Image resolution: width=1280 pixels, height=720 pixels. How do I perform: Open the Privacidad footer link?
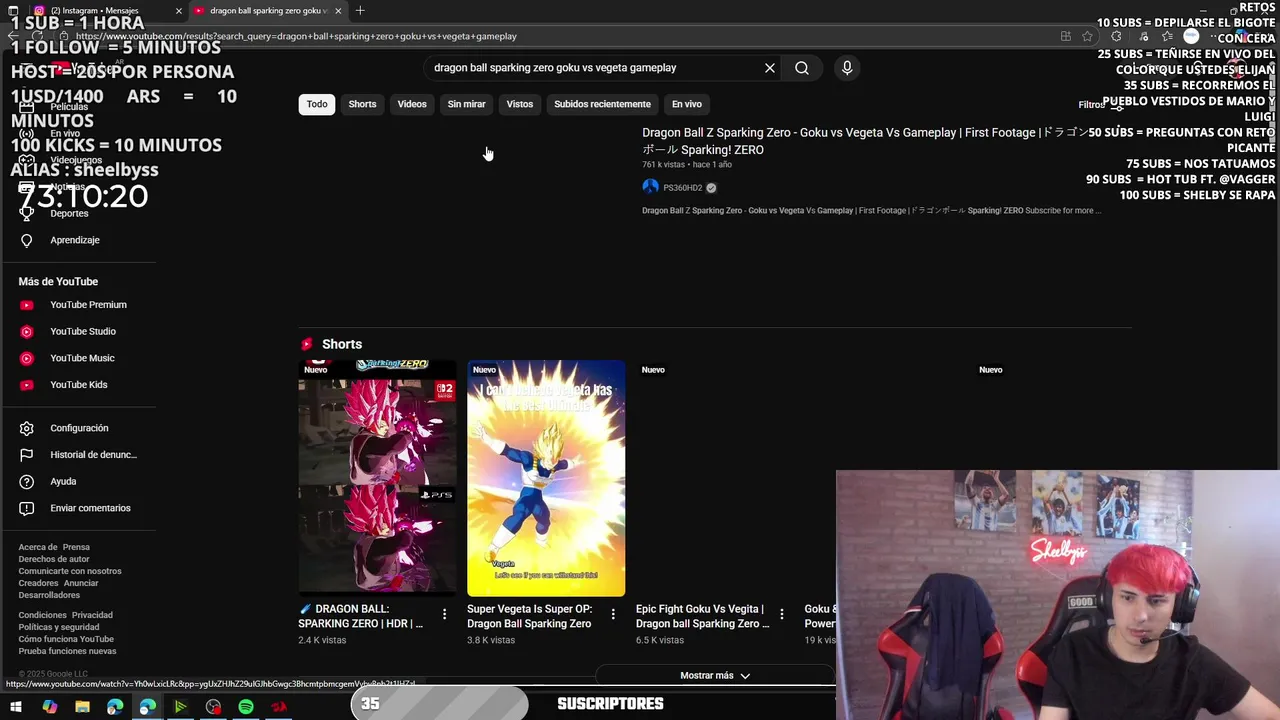click(x=92, y=615)
